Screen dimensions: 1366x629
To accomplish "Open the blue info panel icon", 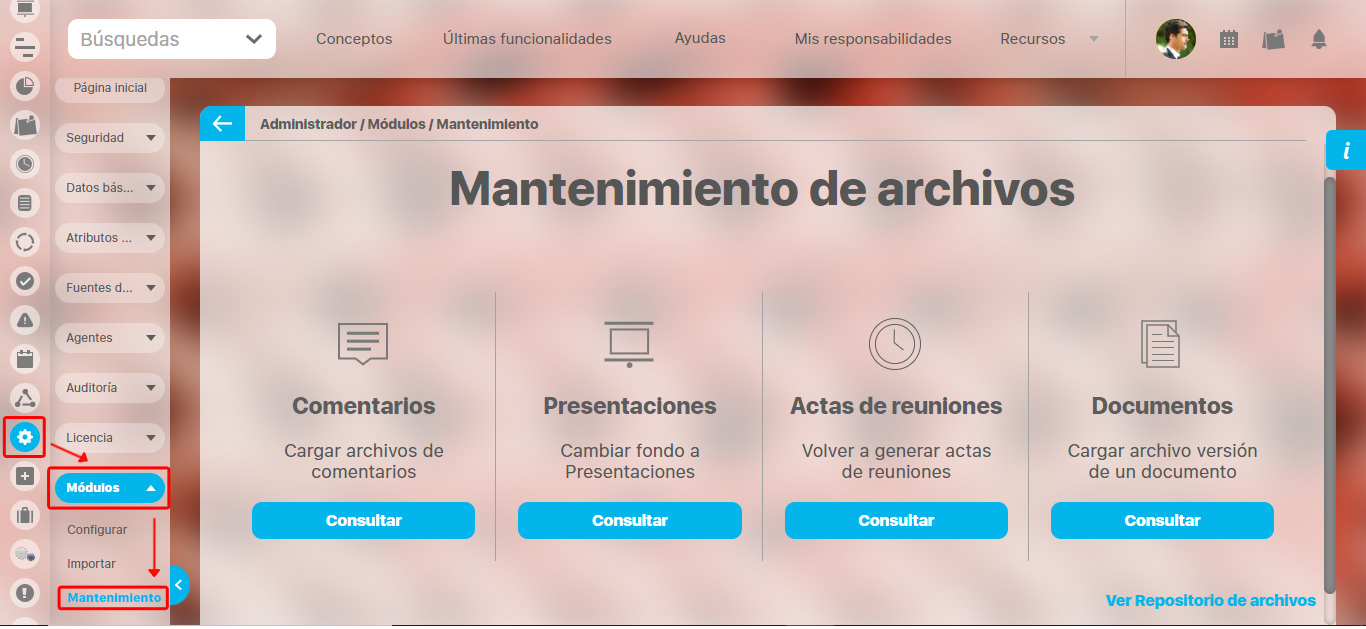I will 1346,151.
